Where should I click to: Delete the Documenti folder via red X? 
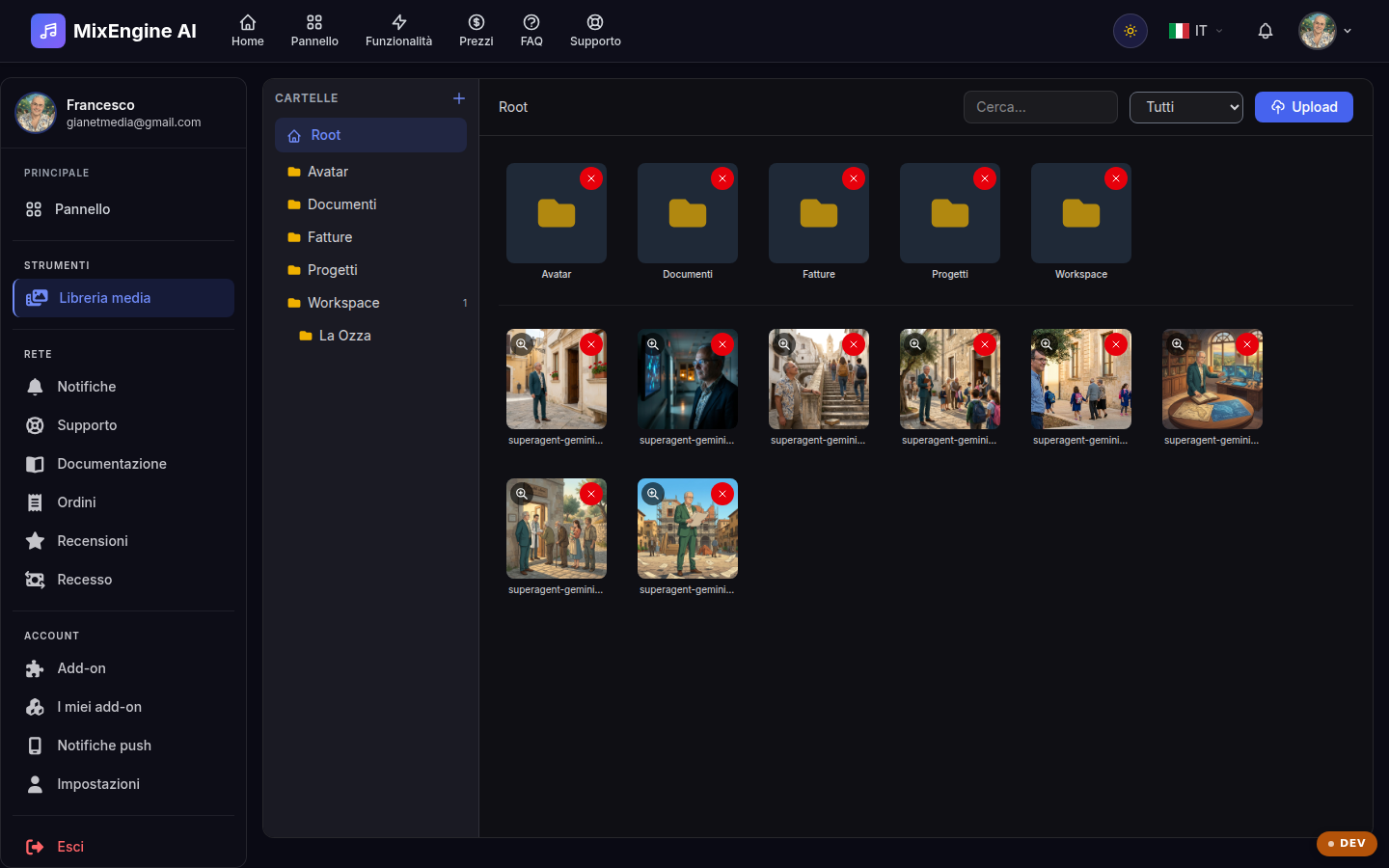pyautogui.click(x=722, y=178)
